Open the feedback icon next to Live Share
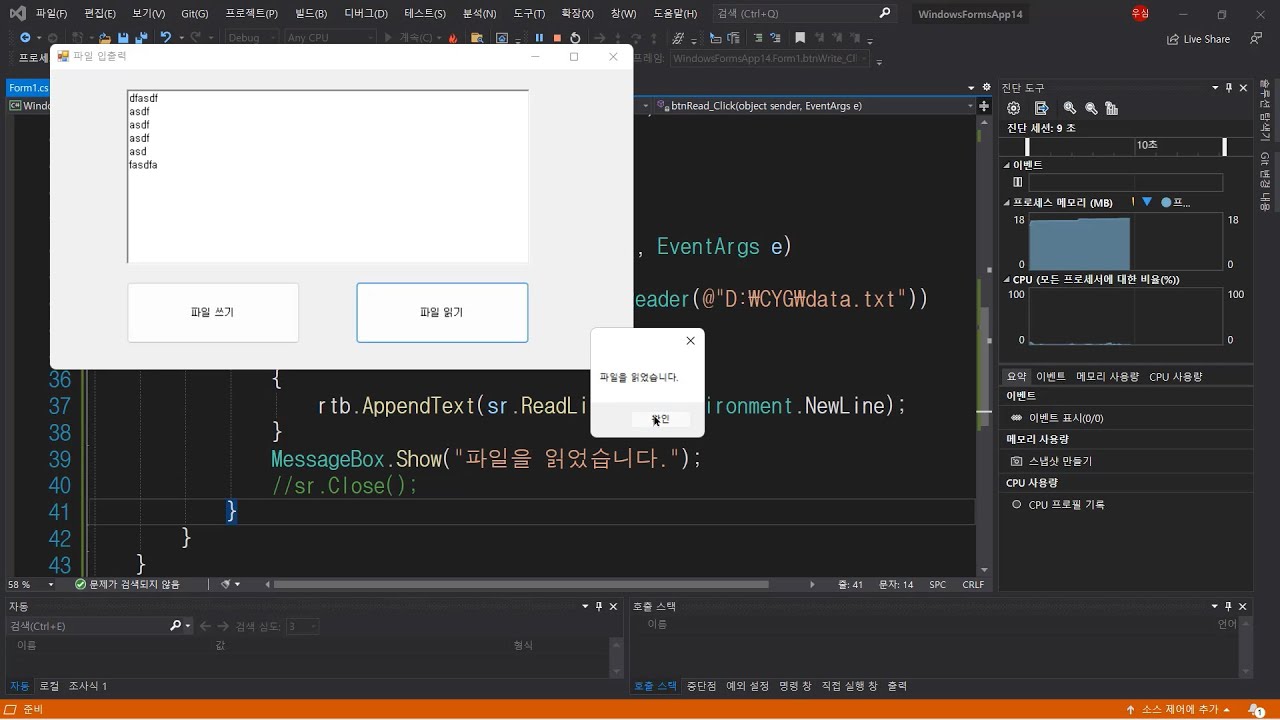 pos(1254,39)
